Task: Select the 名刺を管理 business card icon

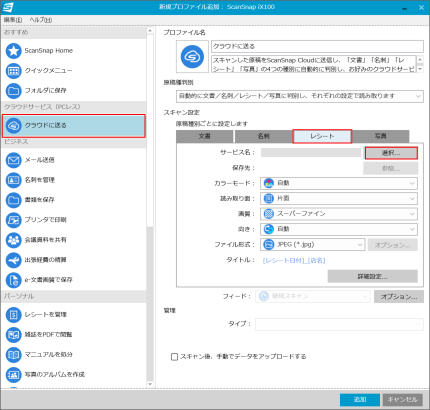Action: 14,180
